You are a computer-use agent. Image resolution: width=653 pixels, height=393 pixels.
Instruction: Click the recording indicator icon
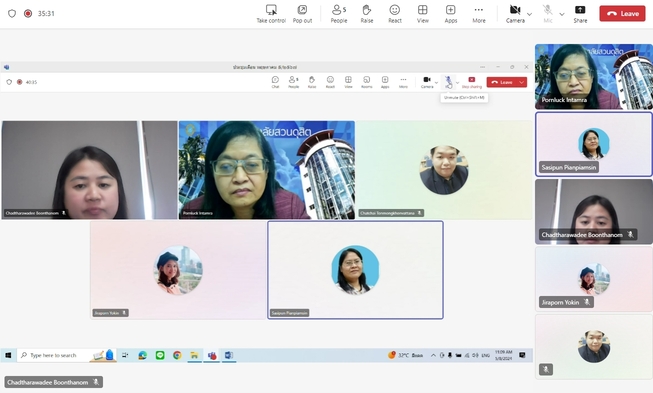click(28, 13)
